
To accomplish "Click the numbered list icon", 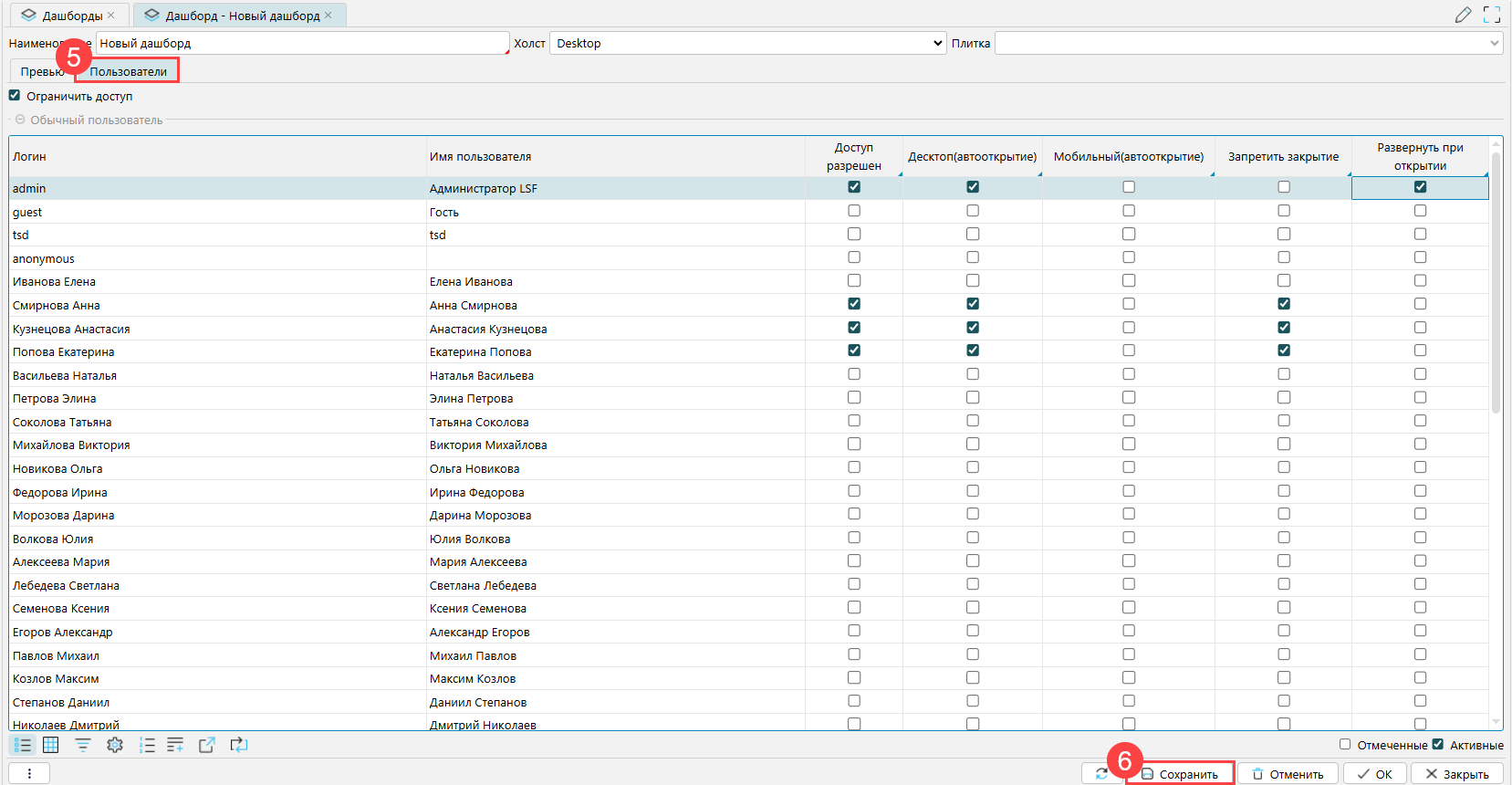I will (147, 745).
